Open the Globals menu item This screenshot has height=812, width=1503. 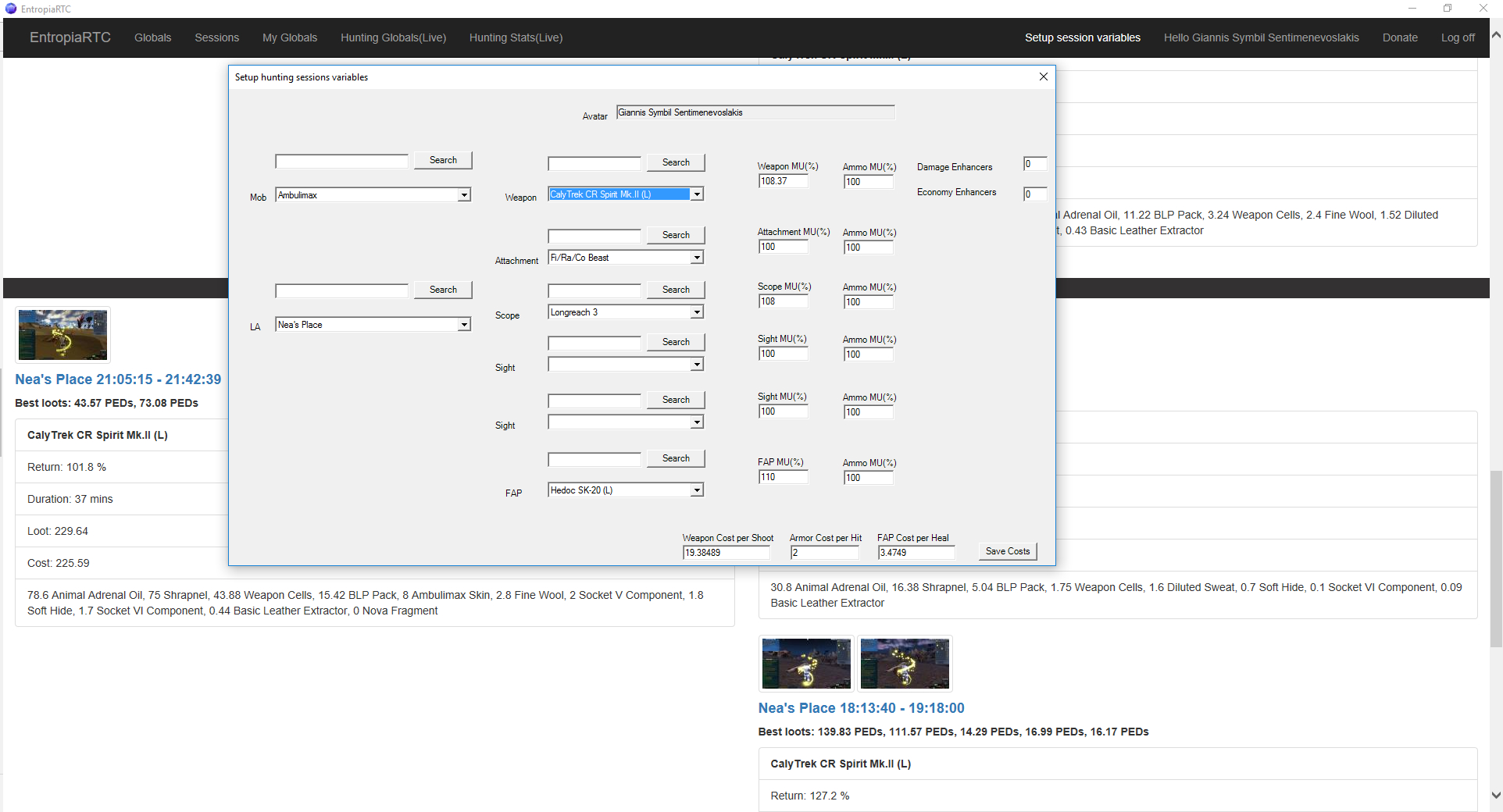pyautogui.click(x=152, y=37)
